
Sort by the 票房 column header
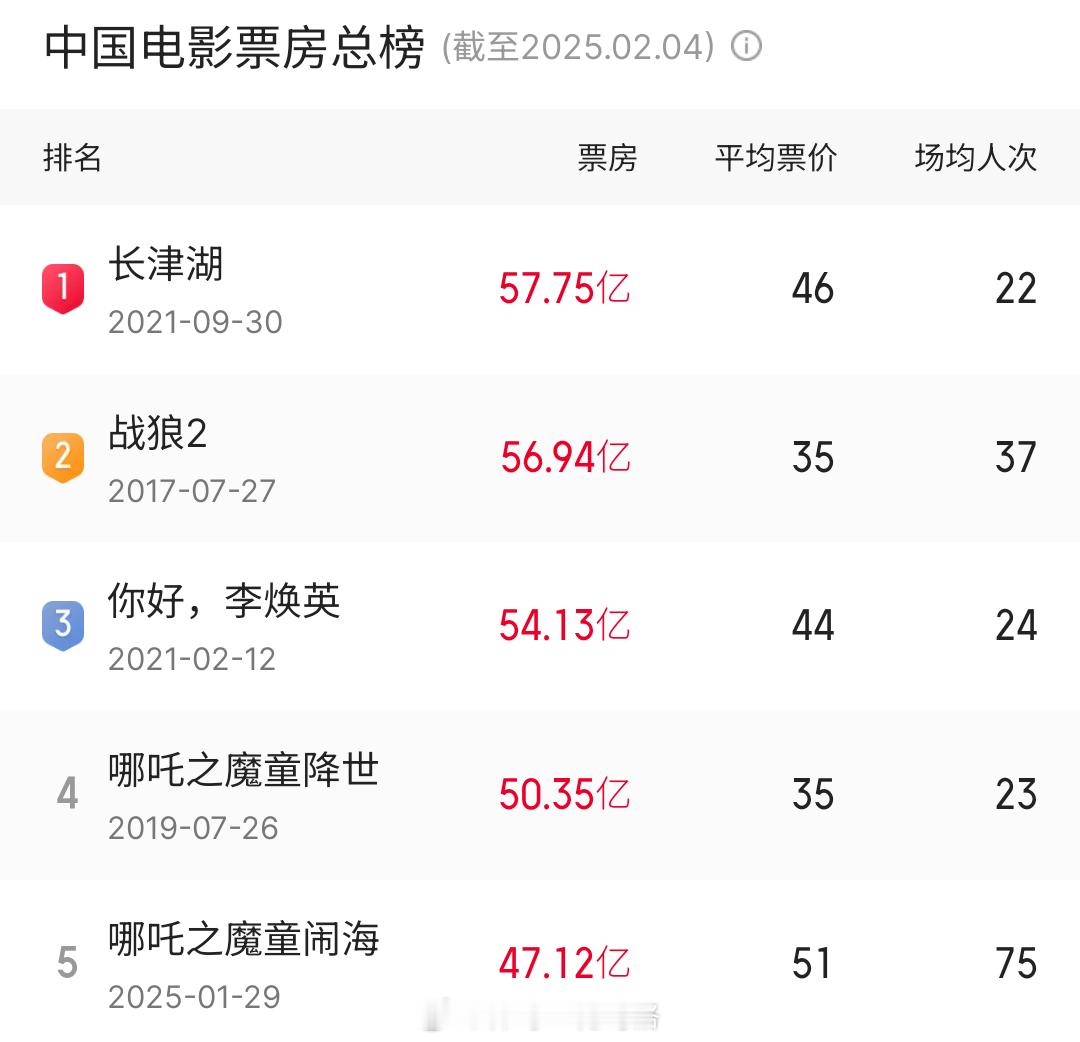point(608,158)
